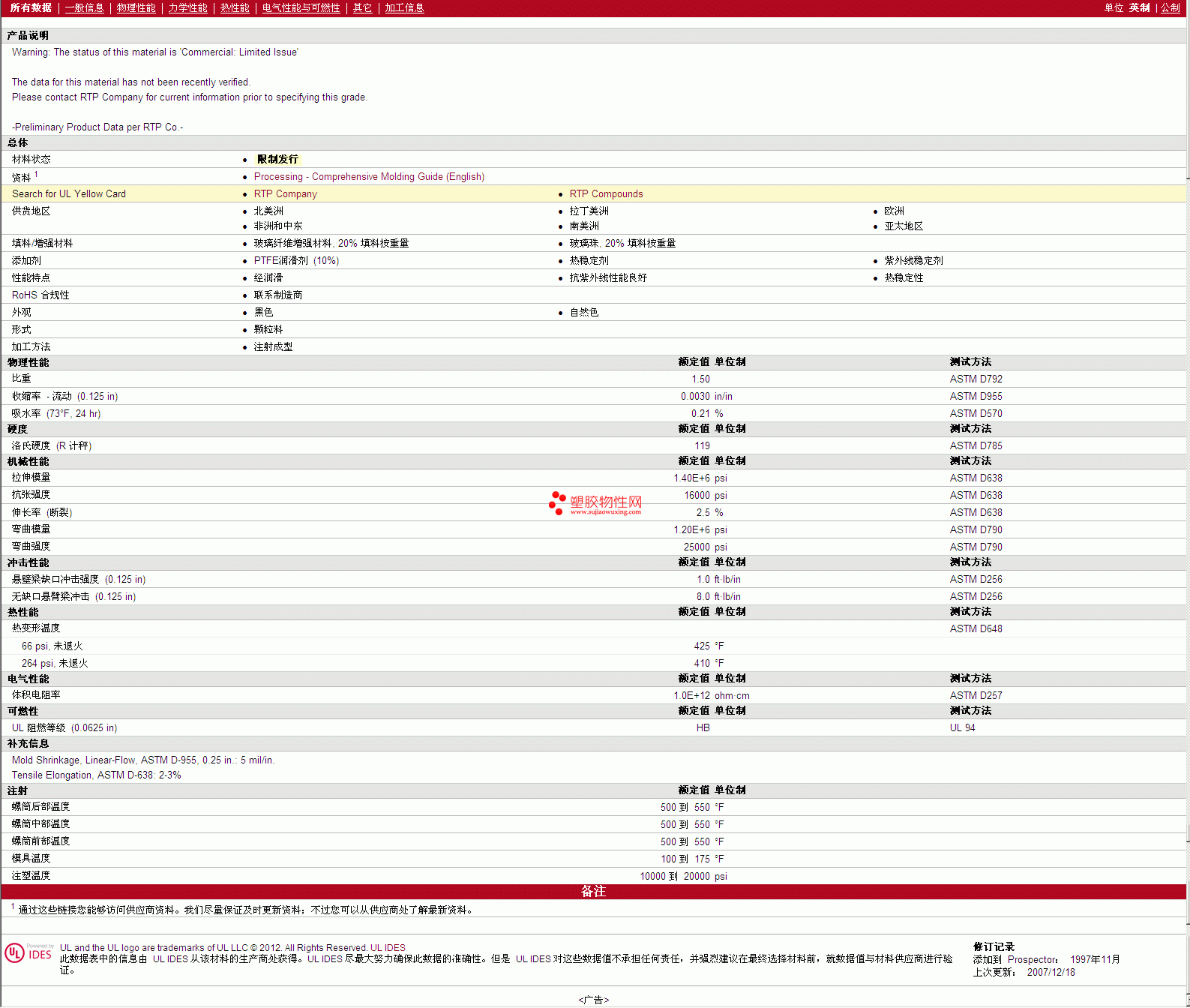Click the vertical scrollbar on right edge
The image size is (1190, 1008).
coord(1188,450)
